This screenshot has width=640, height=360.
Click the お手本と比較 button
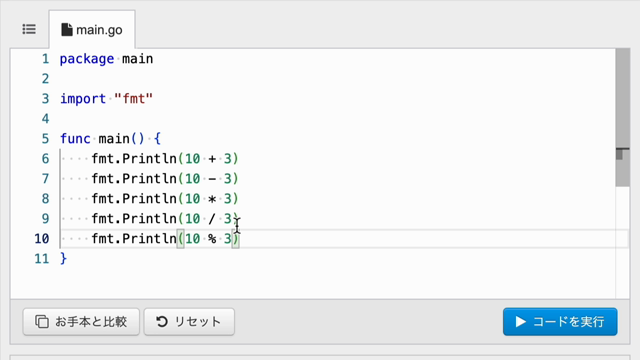point(81,322)
